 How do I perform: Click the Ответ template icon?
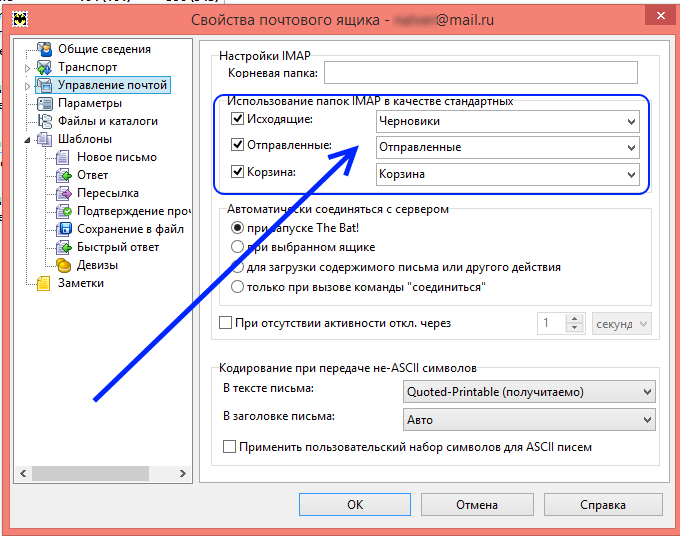tap(64, 175)
